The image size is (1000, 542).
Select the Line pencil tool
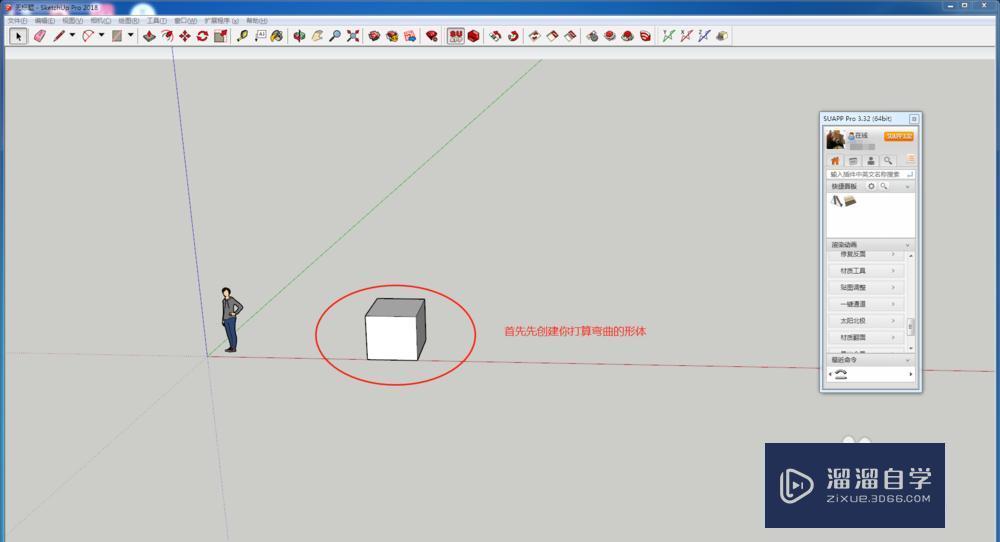(x=59, y=36)
